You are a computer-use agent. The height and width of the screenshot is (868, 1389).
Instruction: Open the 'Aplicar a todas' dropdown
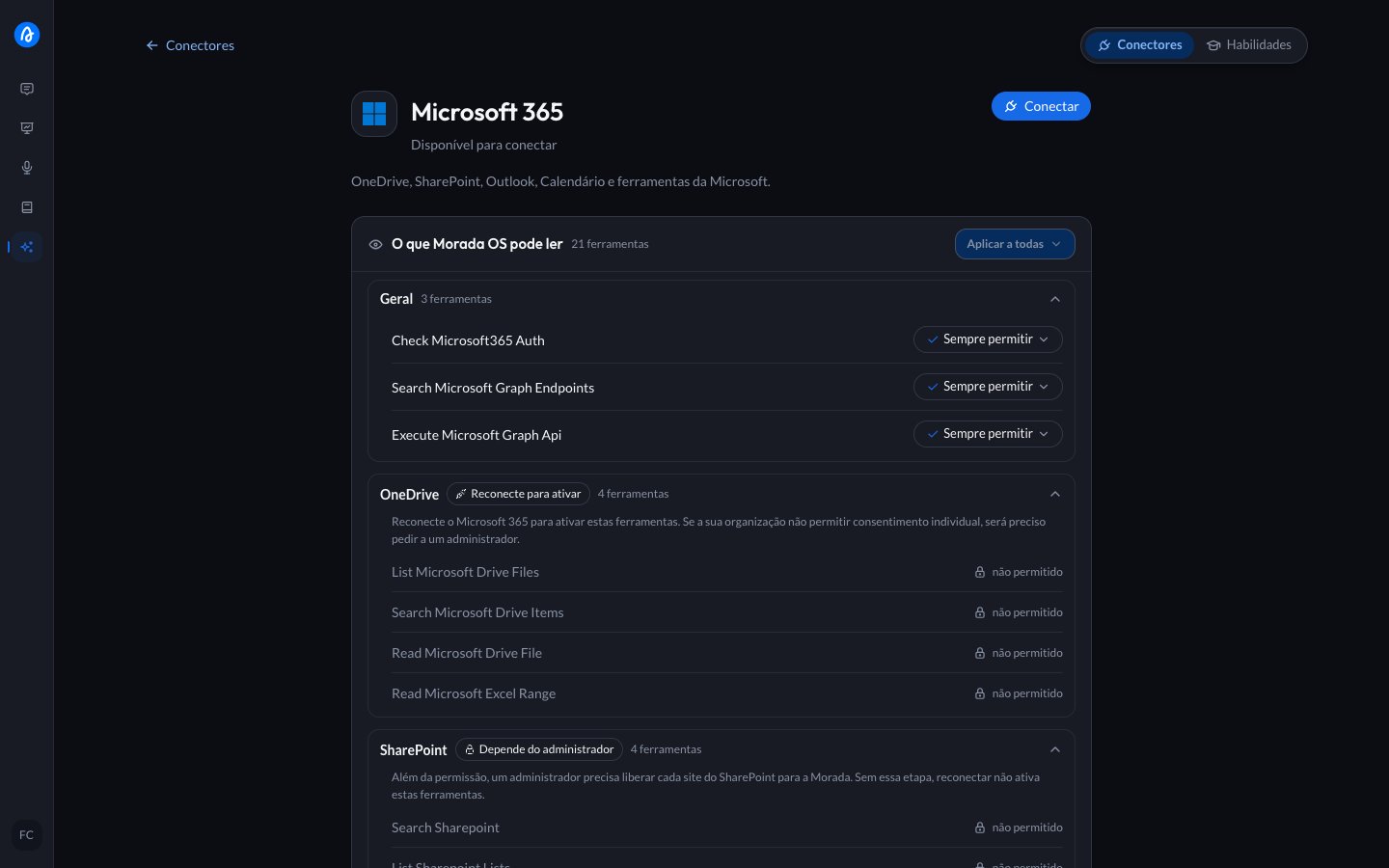1015,244
